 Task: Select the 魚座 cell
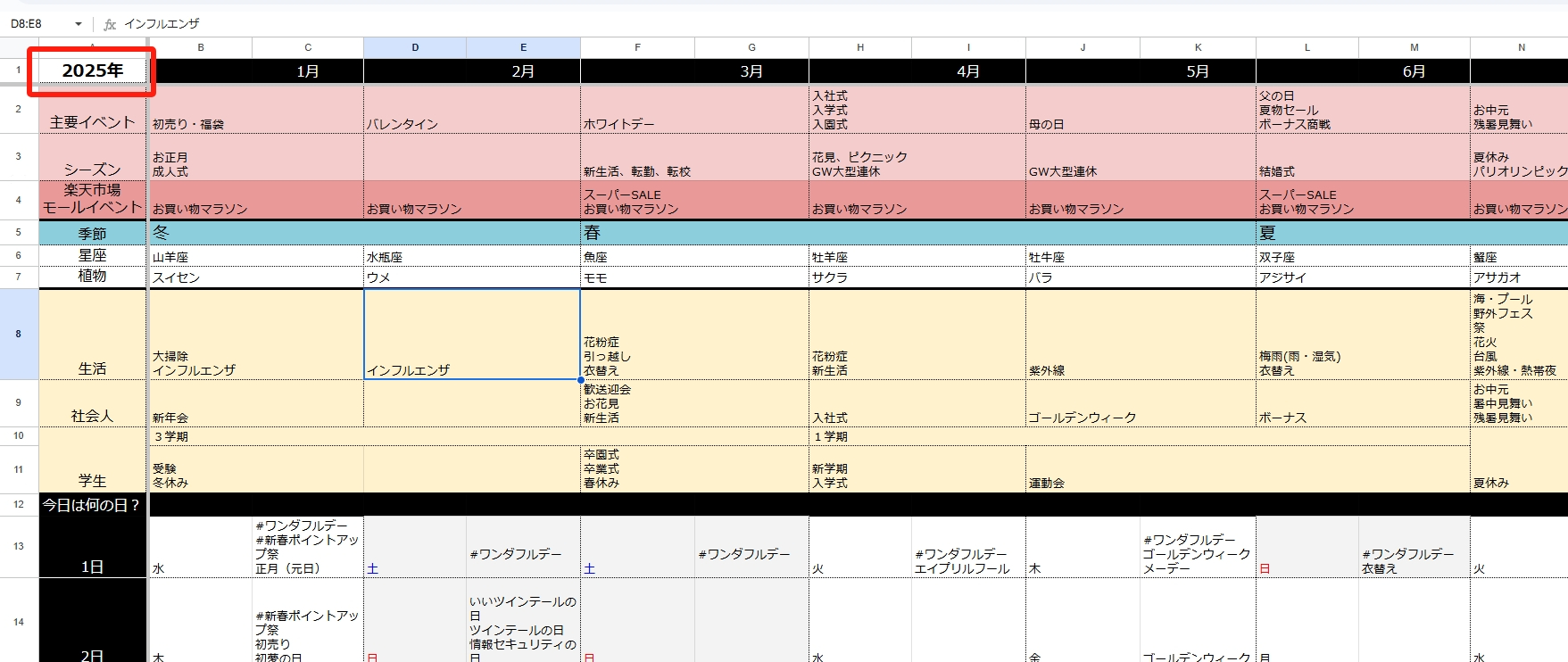click(x=694, y=256)
